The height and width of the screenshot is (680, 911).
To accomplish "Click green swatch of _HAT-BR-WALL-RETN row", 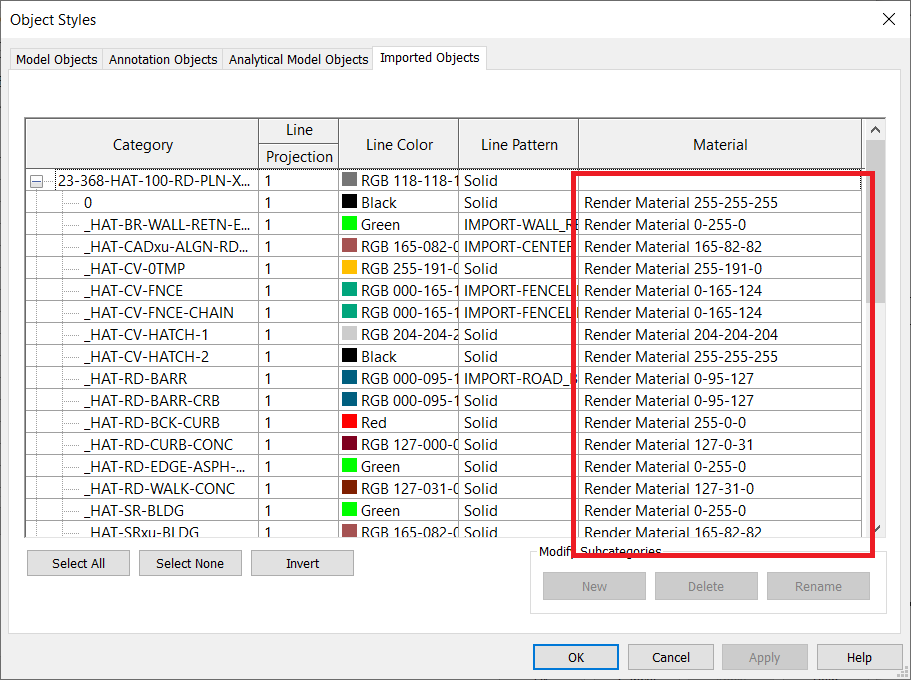I will [349, 223].
